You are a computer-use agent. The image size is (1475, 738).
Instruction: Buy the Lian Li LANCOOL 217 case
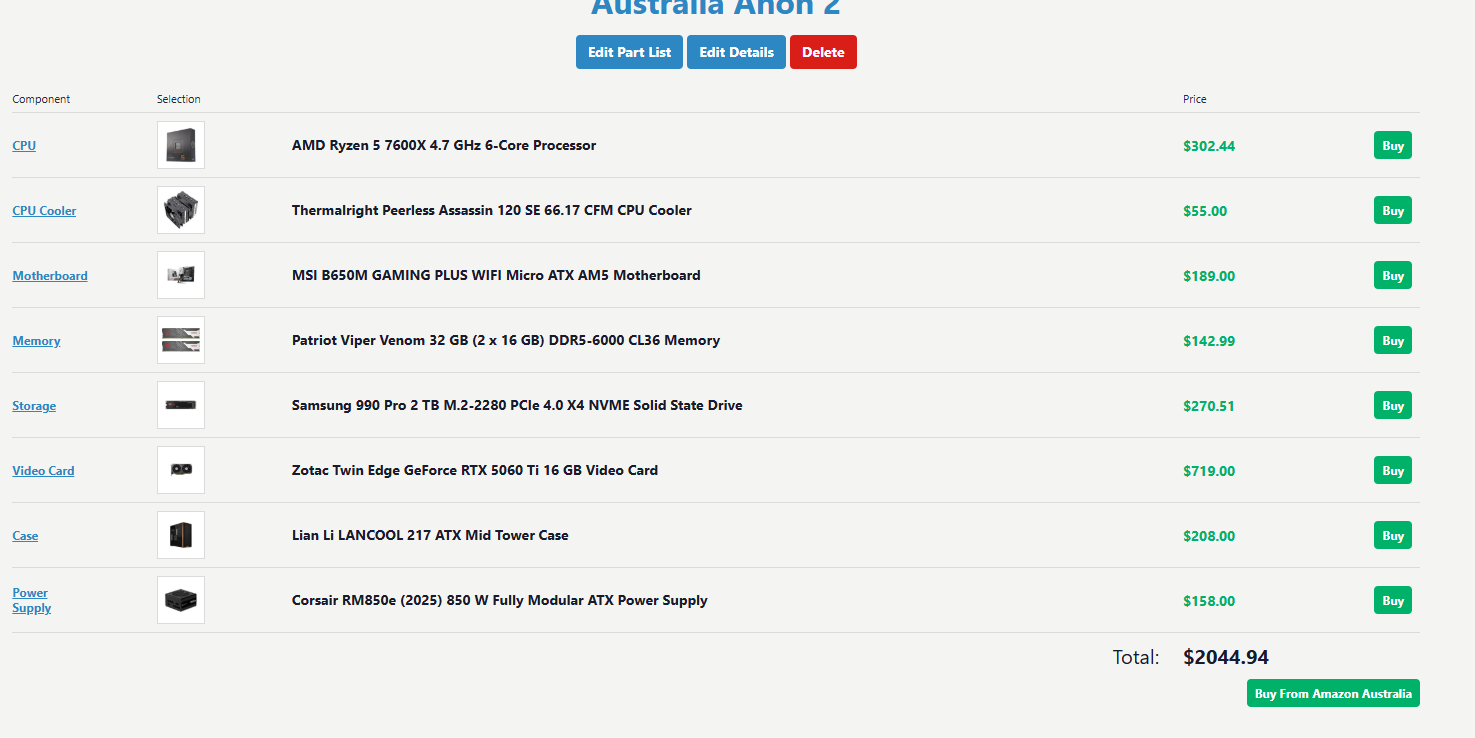coord(1393,535)
